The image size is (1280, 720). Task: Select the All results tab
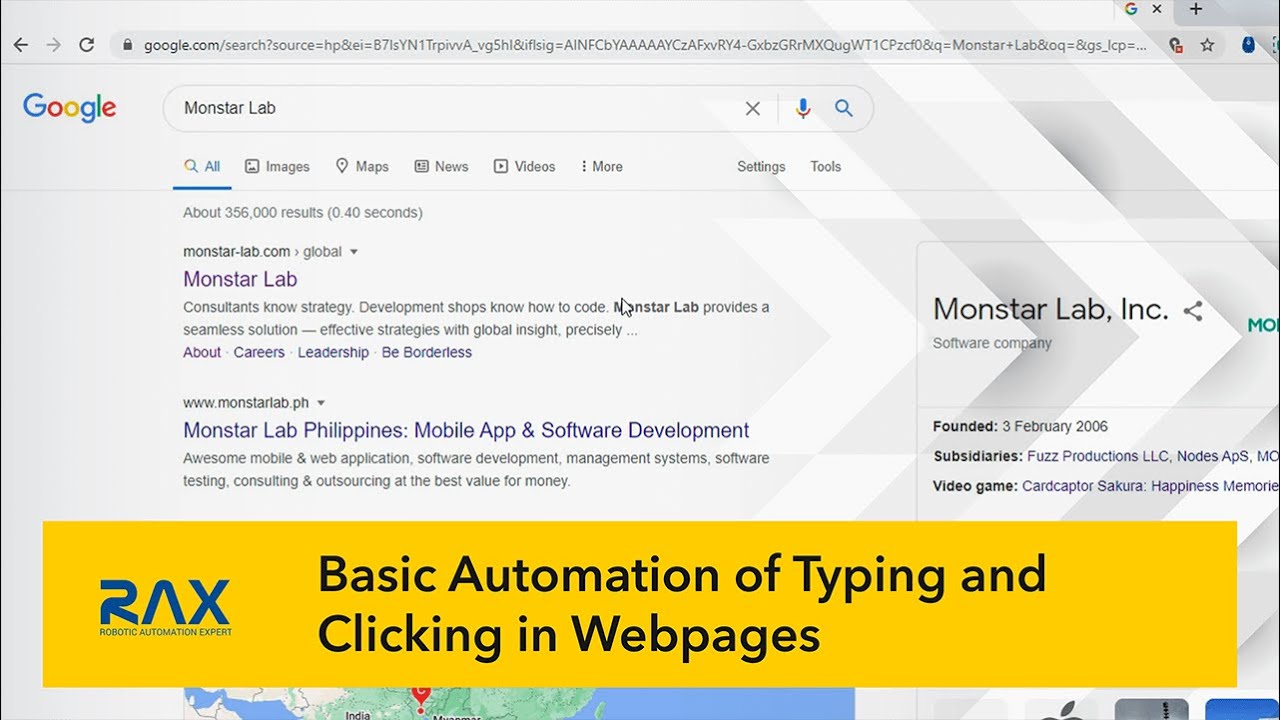pos(202,167)
